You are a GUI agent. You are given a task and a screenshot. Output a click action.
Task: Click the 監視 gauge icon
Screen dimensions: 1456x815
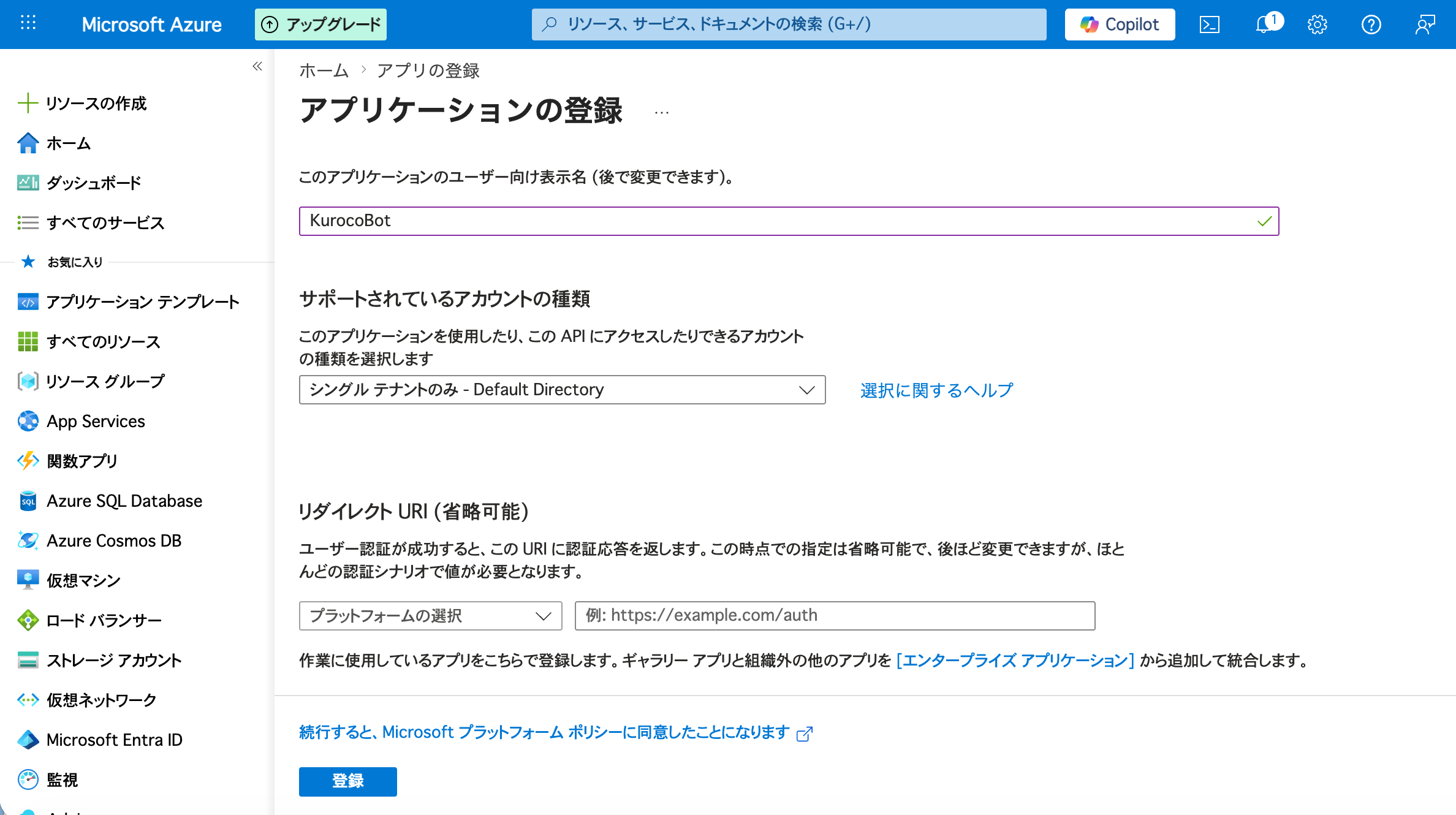tap(28, 779)
